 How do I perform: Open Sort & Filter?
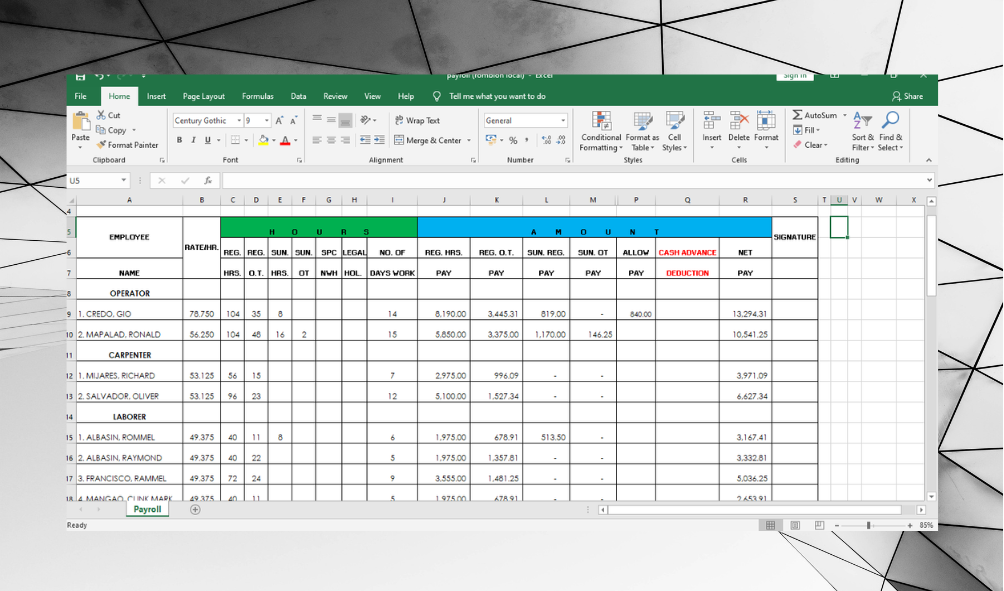[x=862, y=132]
